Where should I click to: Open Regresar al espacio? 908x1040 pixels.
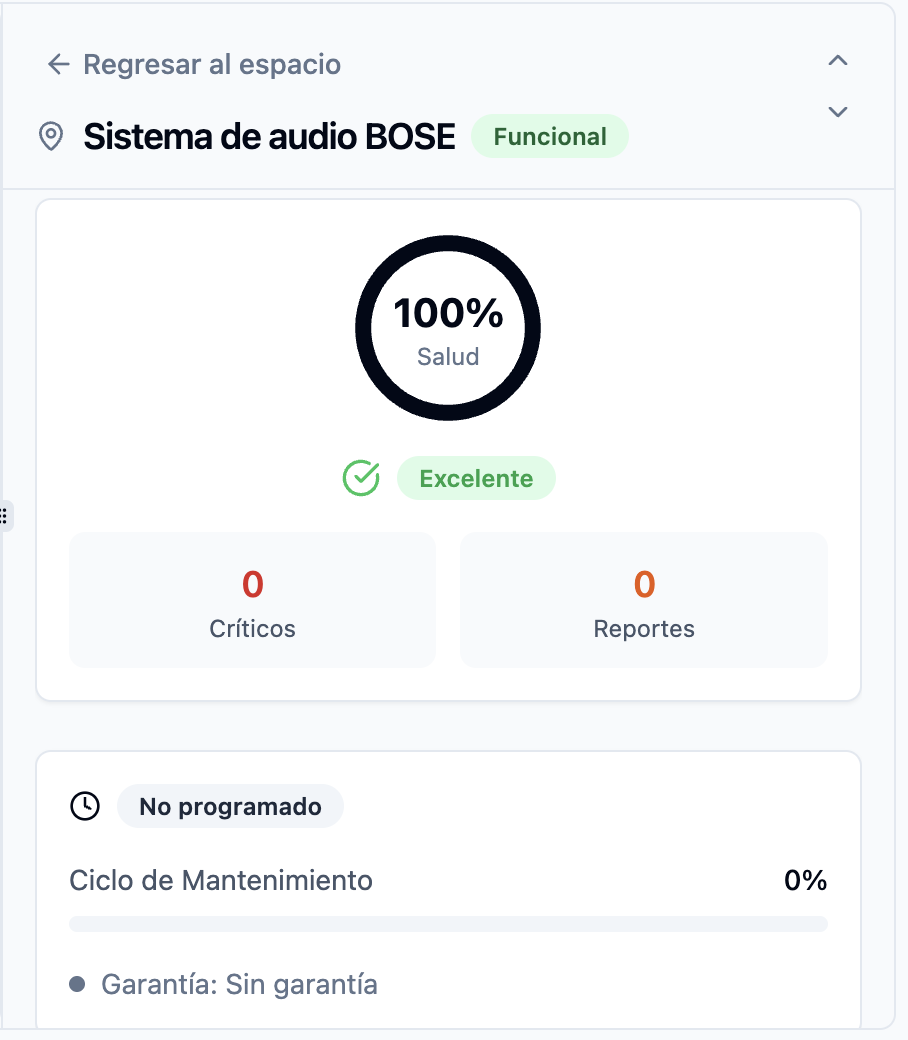pyautogui.click(x=213, y=64)
